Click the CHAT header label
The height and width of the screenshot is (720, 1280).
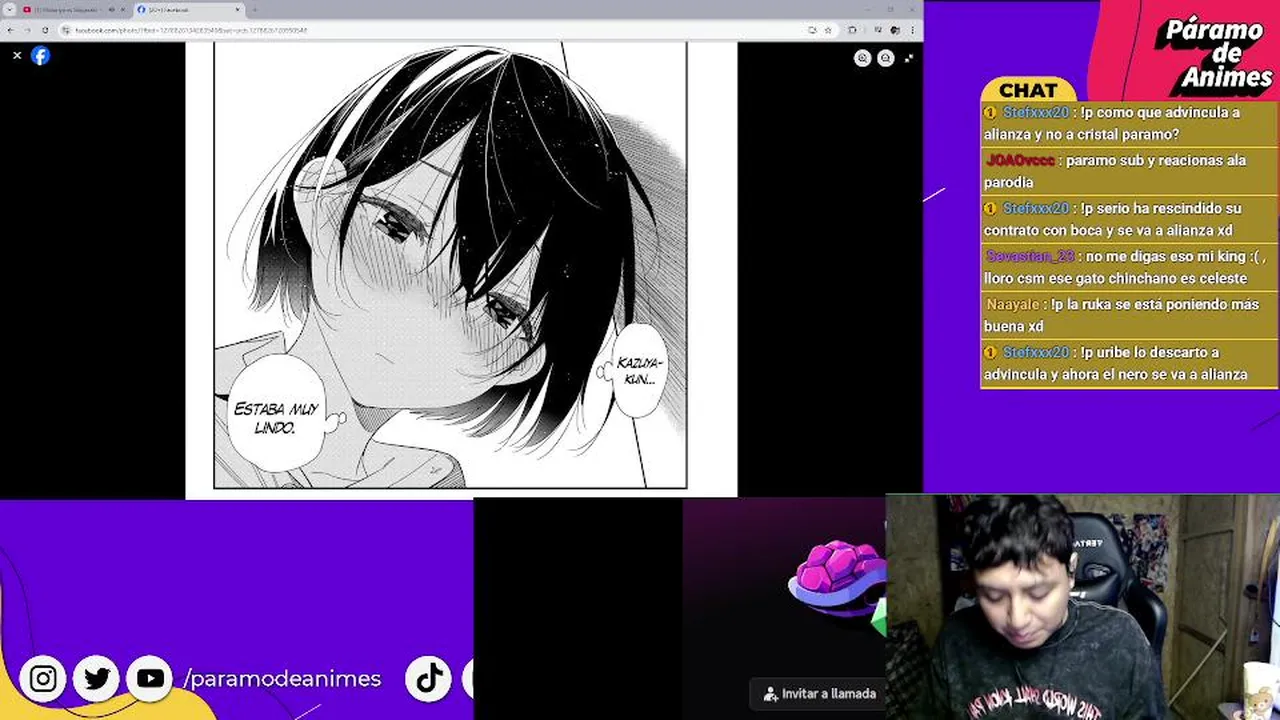1028,90
